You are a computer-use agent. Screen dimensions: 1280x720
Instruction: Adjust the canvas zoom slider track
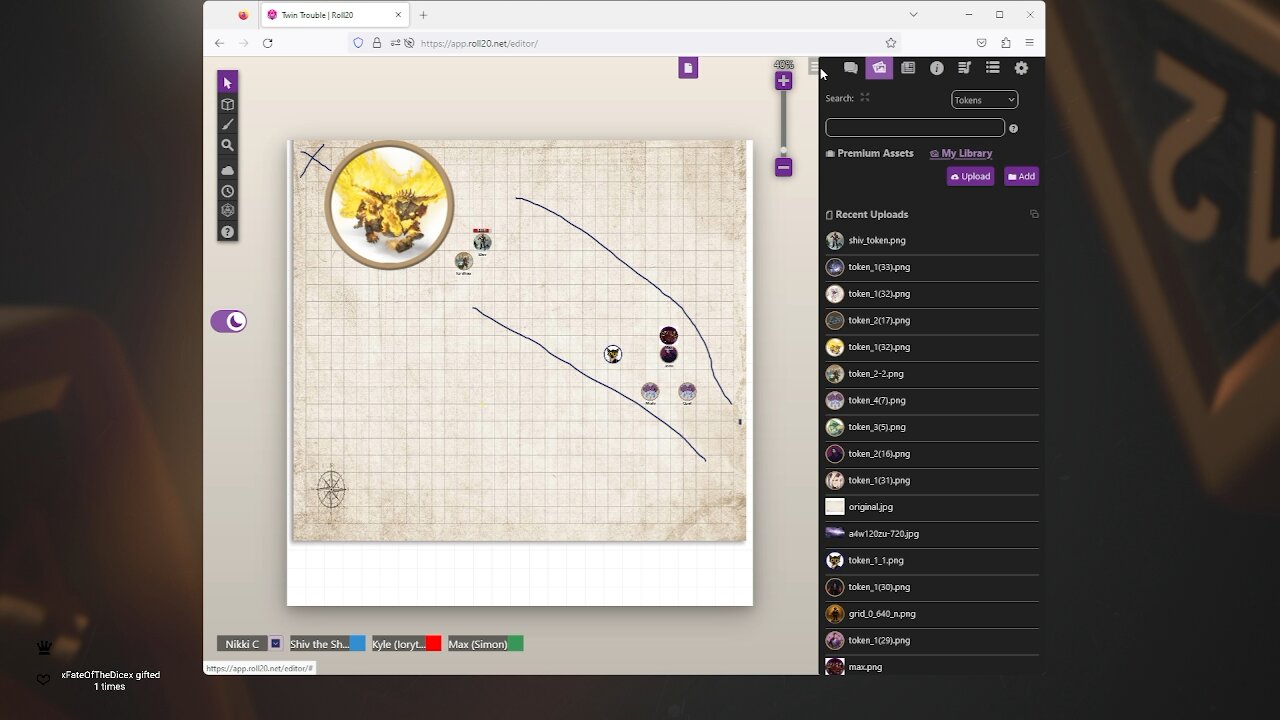[x=783, y=124]
